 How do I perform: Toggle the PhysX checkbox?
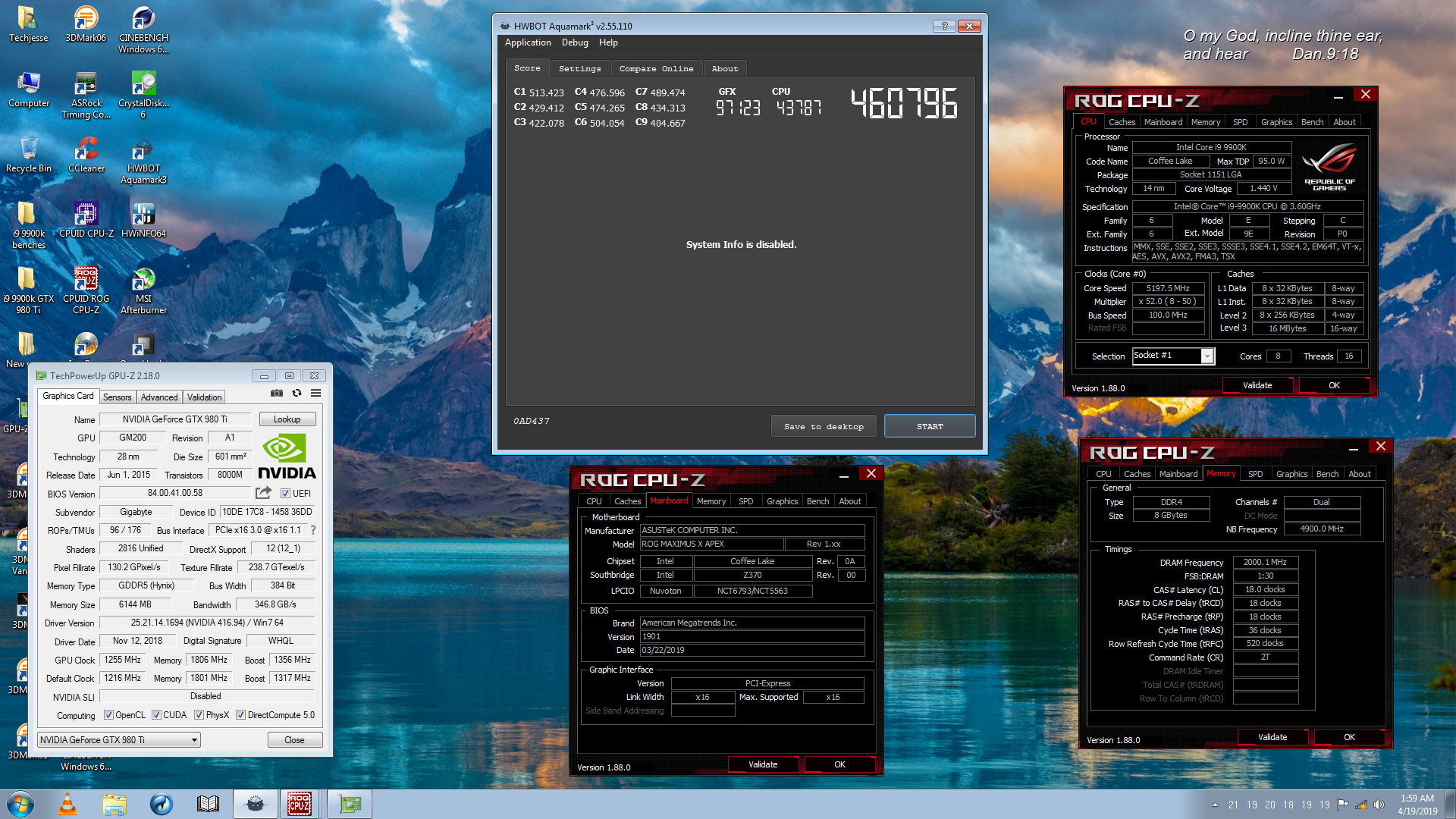point(199,715)
